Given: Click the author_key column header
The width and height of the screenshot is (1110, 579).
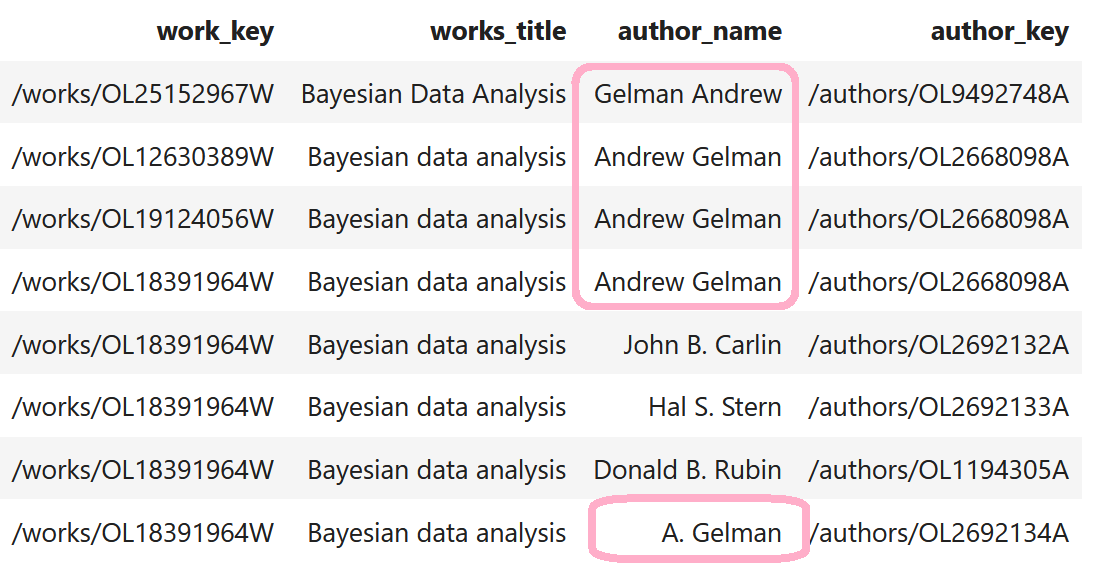Looking at the screenshot, I should coord(1000,31).
